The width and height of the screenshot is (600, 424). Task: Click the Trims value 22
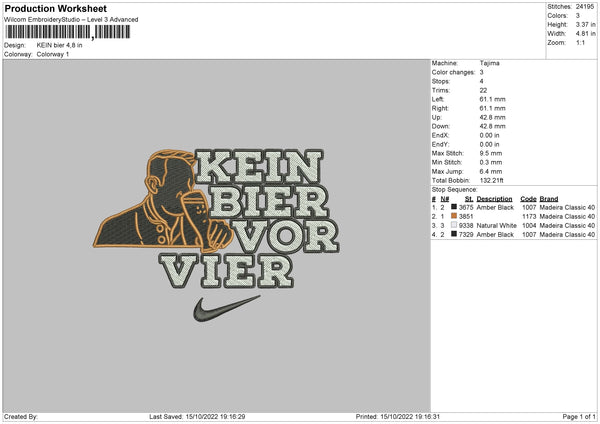(x=483, y=90)
